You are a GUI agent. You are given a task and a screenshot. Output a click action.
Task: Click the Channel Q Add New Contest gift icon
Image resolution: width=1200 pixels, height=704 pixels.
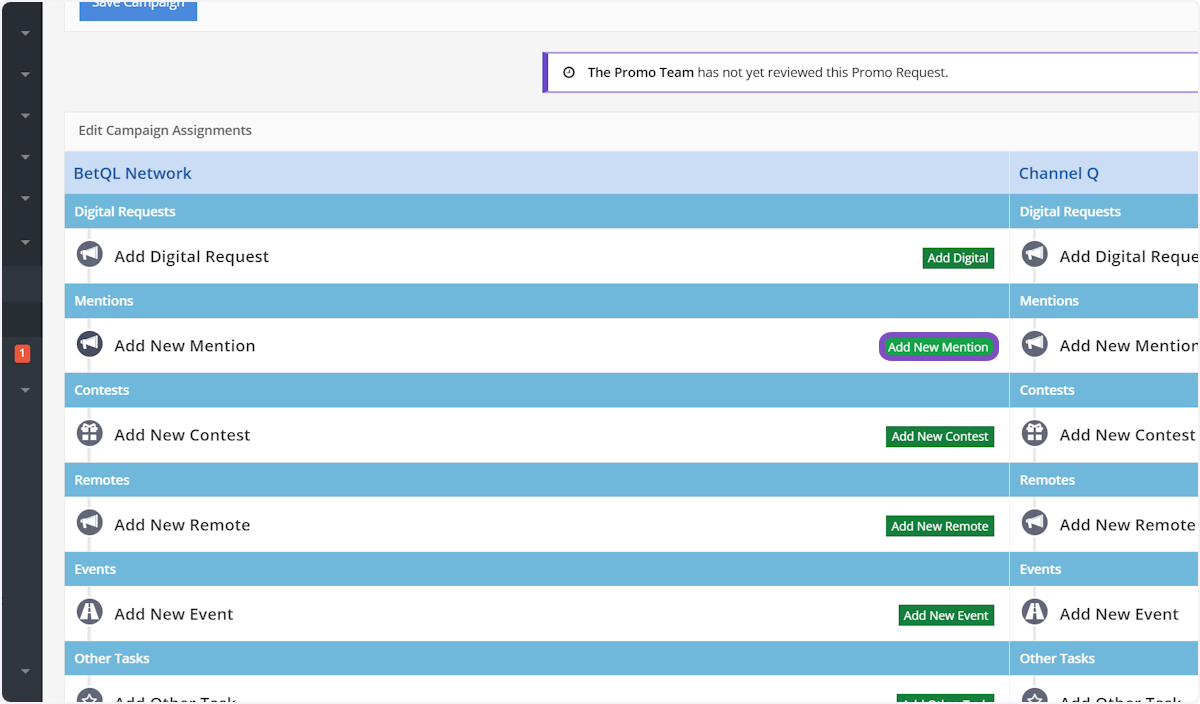[1035, 433]
